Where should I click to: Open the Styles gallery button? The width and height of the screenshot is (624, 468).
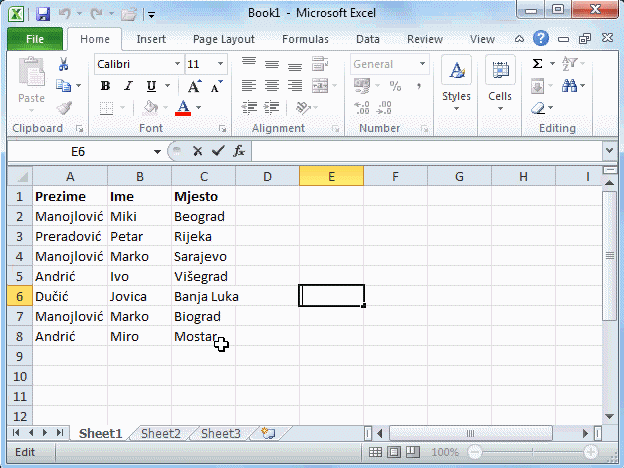coord(456,82)
